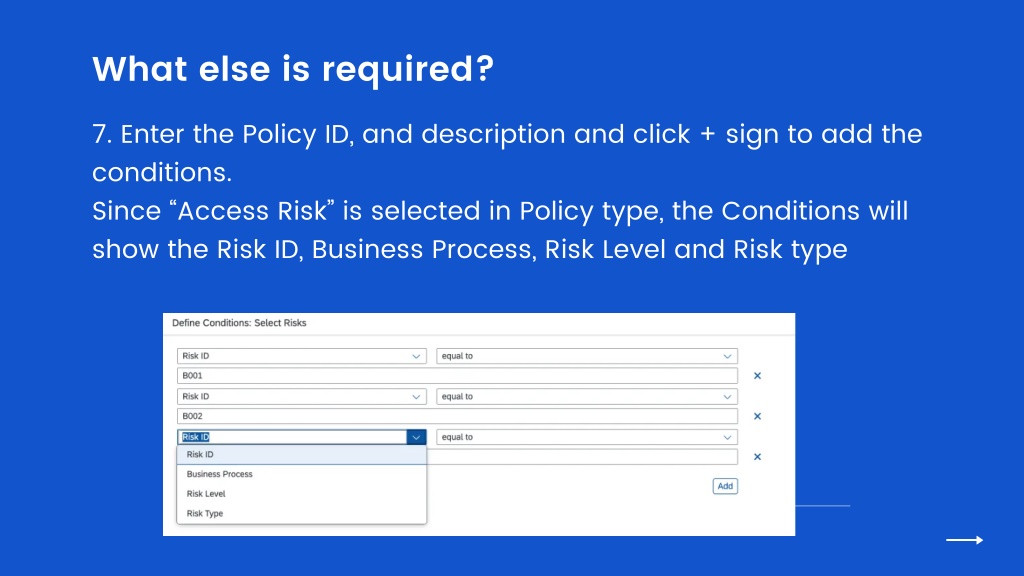This screenshot has width=1024, height=576.
Task: Open the second Risk ID dropdown chevron
Action: (x=416, y=396)
